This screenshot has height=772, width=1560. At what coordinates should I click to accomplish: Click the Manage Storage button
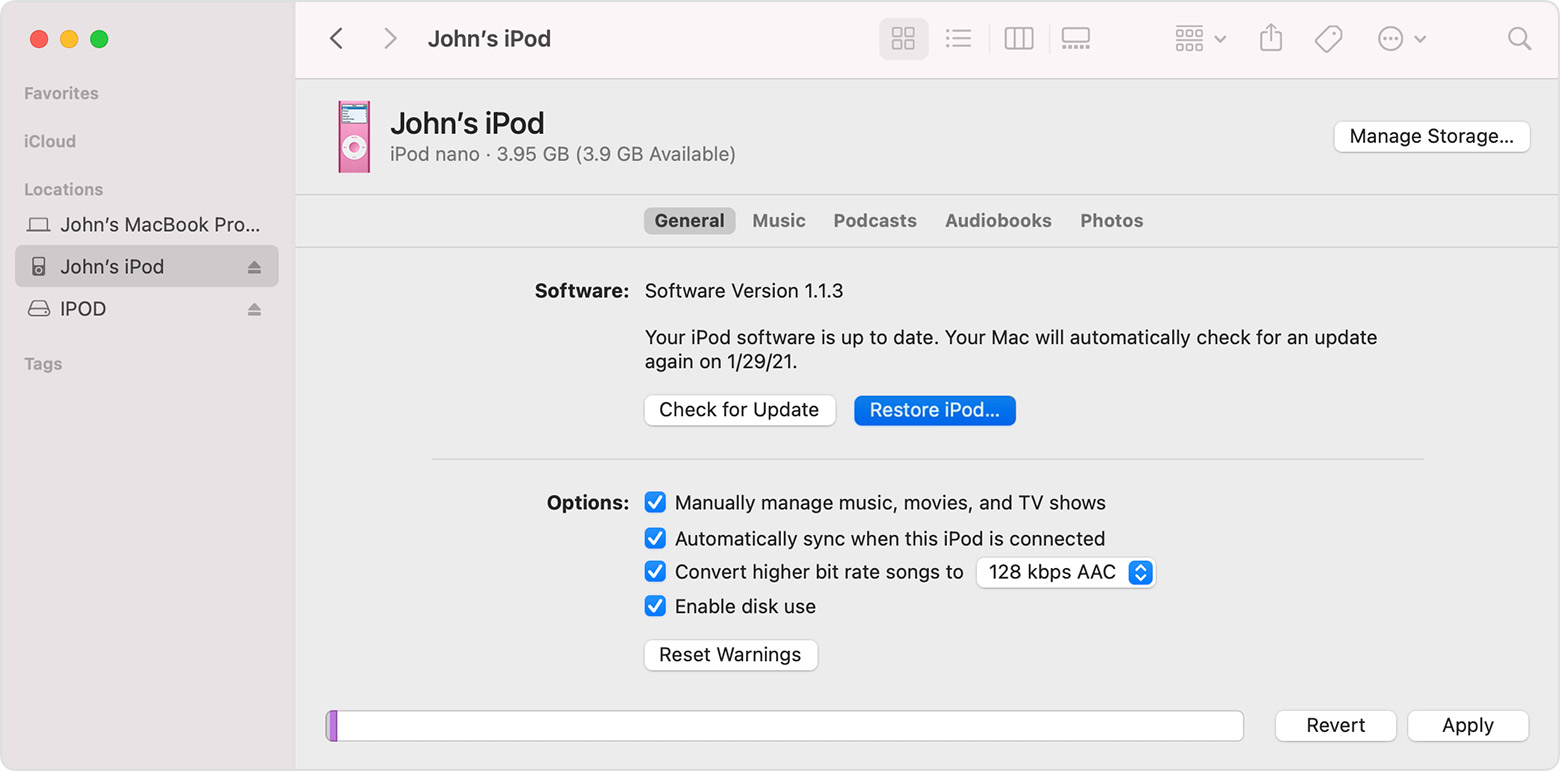pos(1431,137)
